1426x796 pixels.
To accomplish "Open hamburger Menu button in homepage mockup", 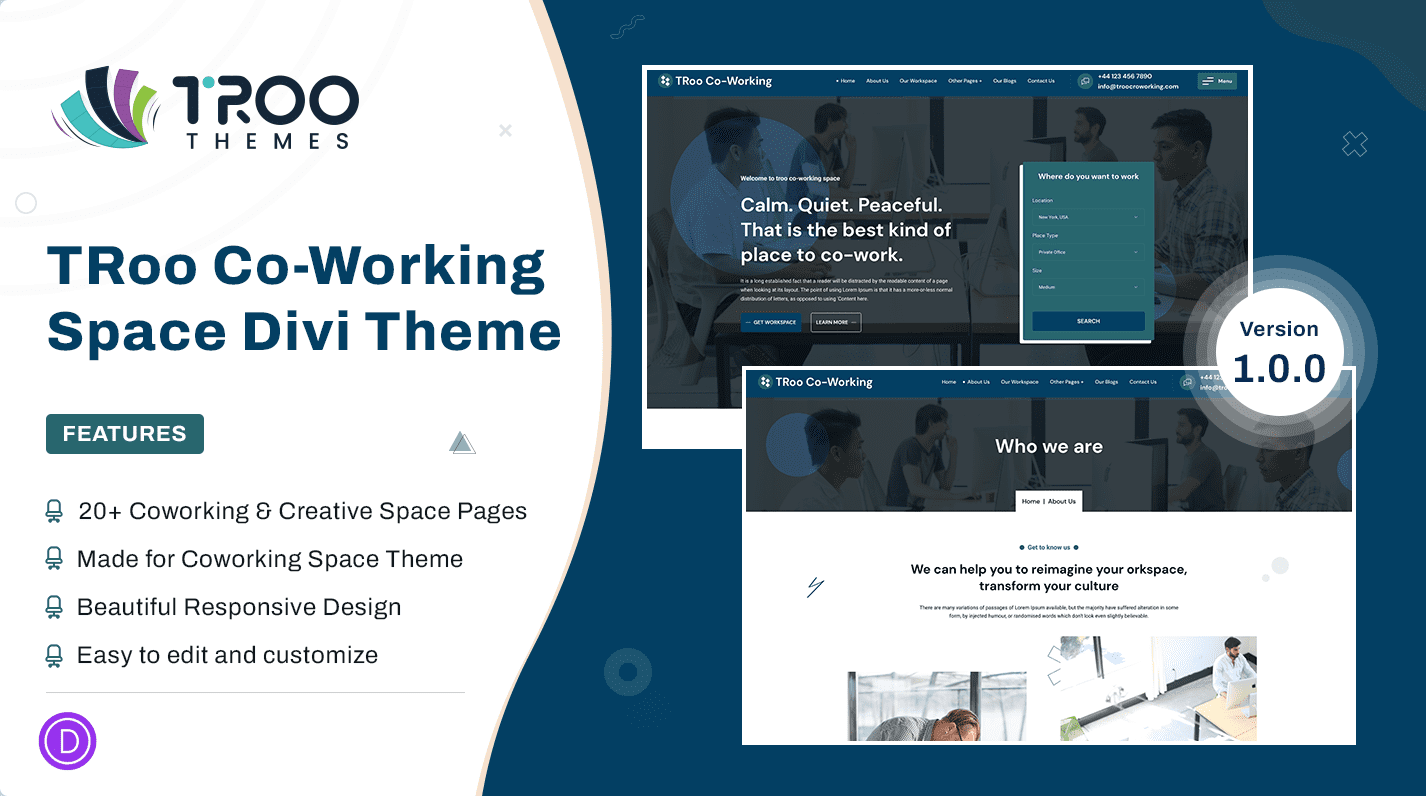I will [1217, 81].
